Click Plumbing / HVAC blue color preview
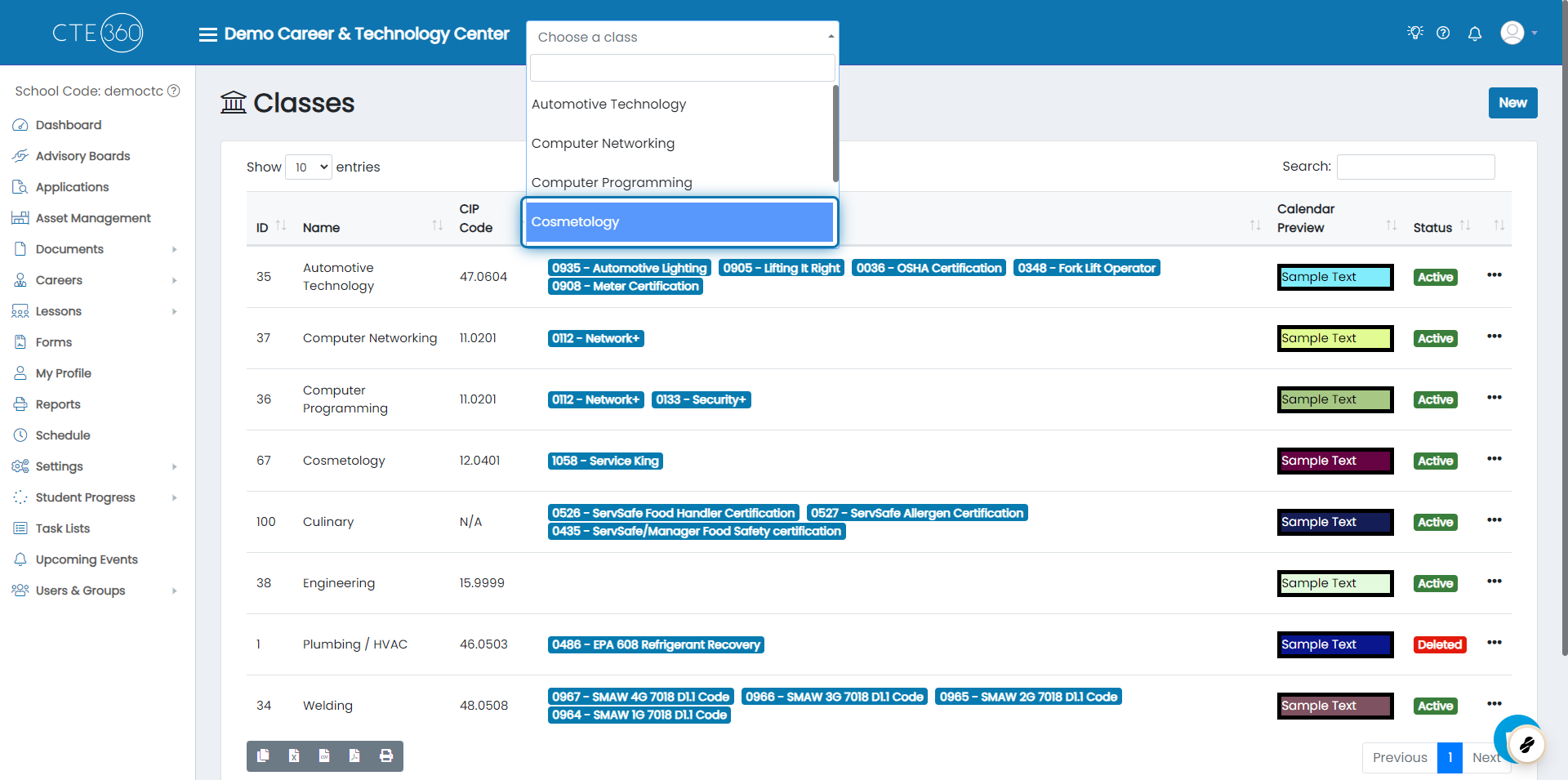 pyautogui.click(x=1335, y=644)
